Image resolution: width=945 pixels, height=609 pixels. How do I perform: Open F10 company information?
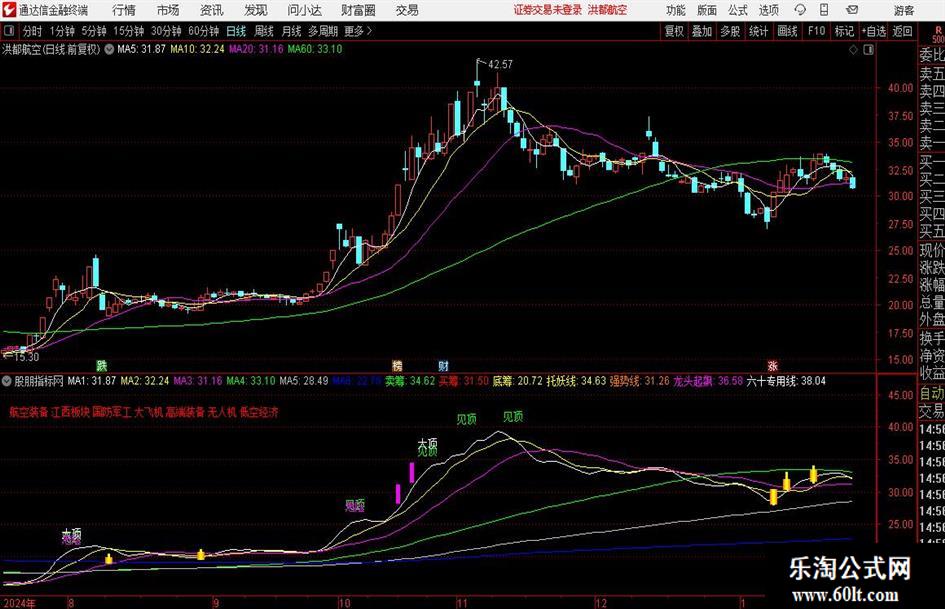(x=816, y=31)
